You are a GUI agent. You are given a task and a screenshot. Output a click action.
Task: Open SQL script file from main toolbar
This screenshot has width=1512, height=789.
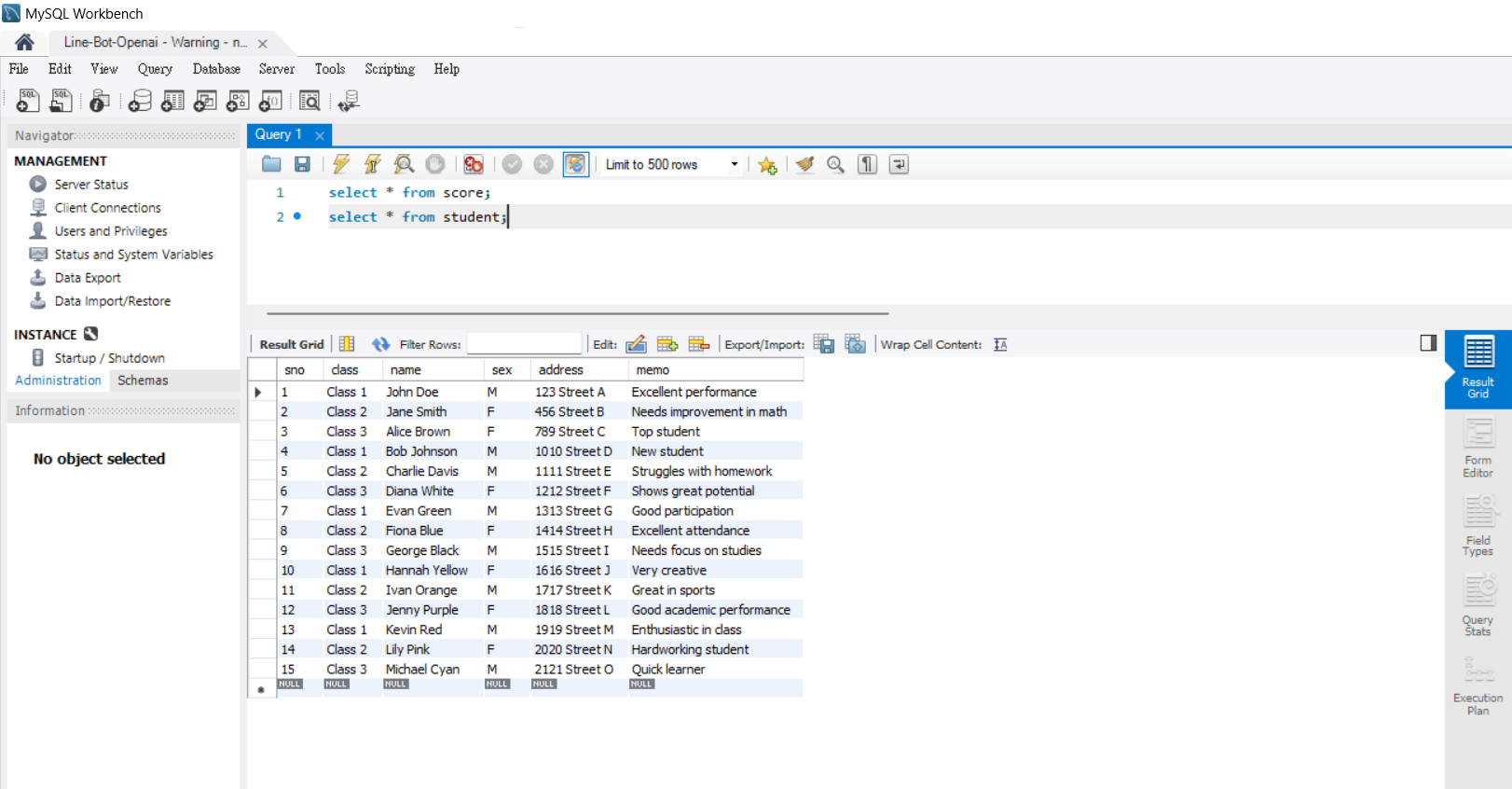pyautogui.click(x=62, y=101)
